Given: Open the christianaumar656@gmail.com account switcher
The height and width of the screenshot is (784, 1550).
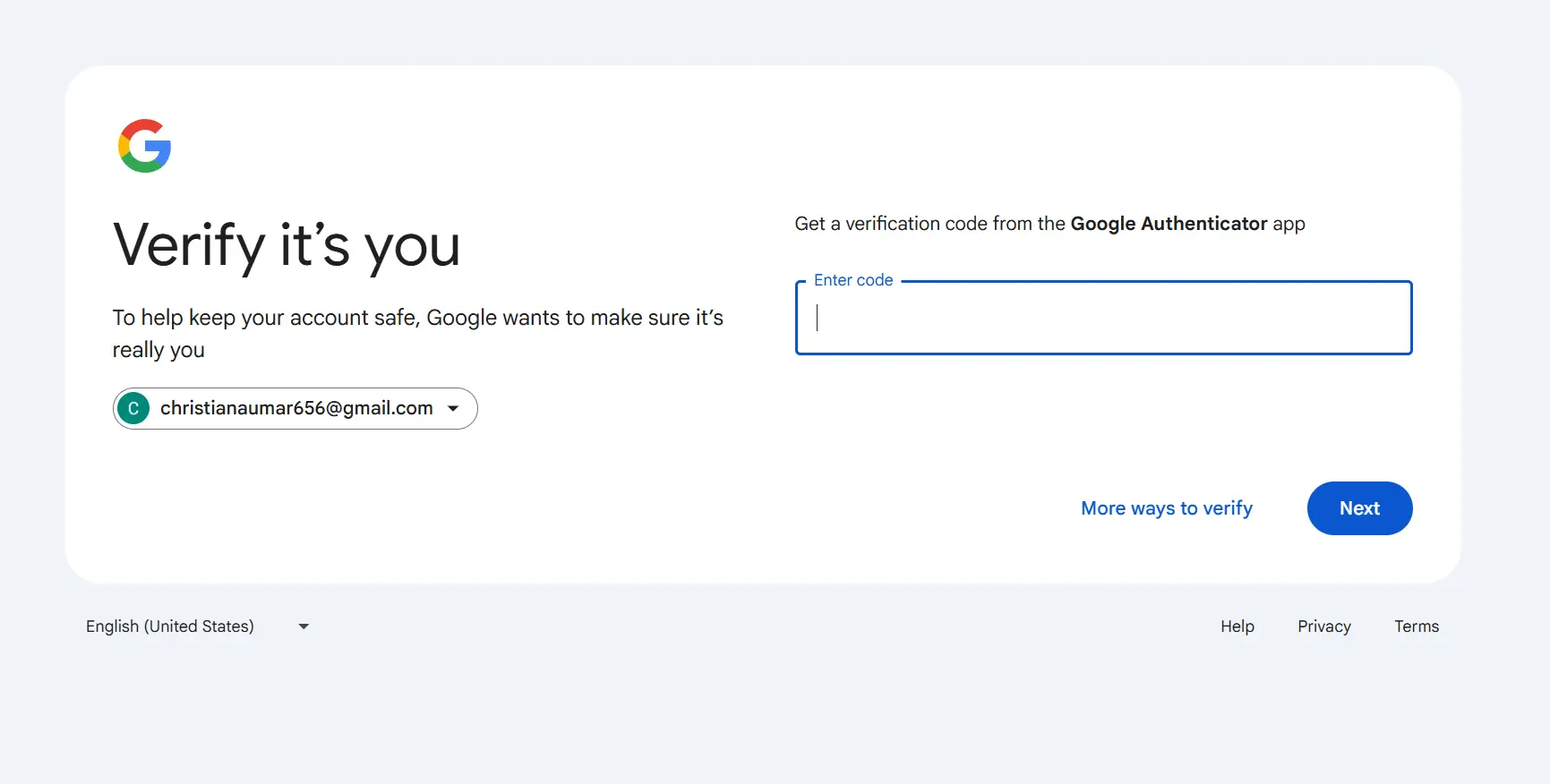Looking at the screenshot, I should 295,408.
